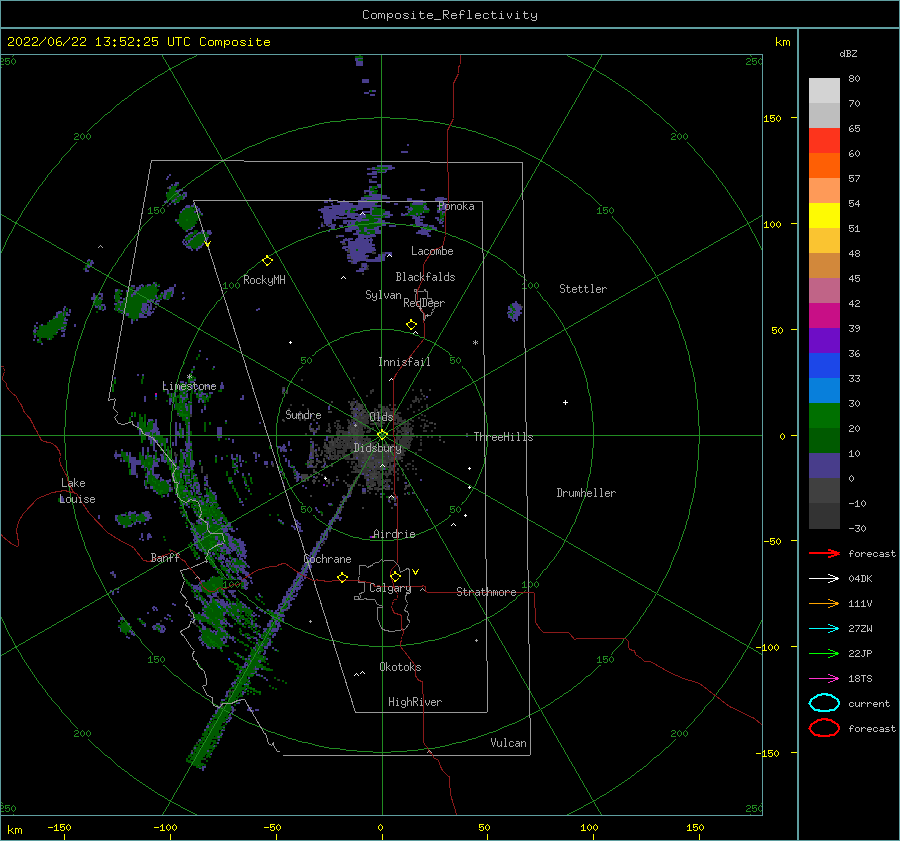Click the asterisk marker west of Stettler
The image size is (900, 841).
(475, 343)
